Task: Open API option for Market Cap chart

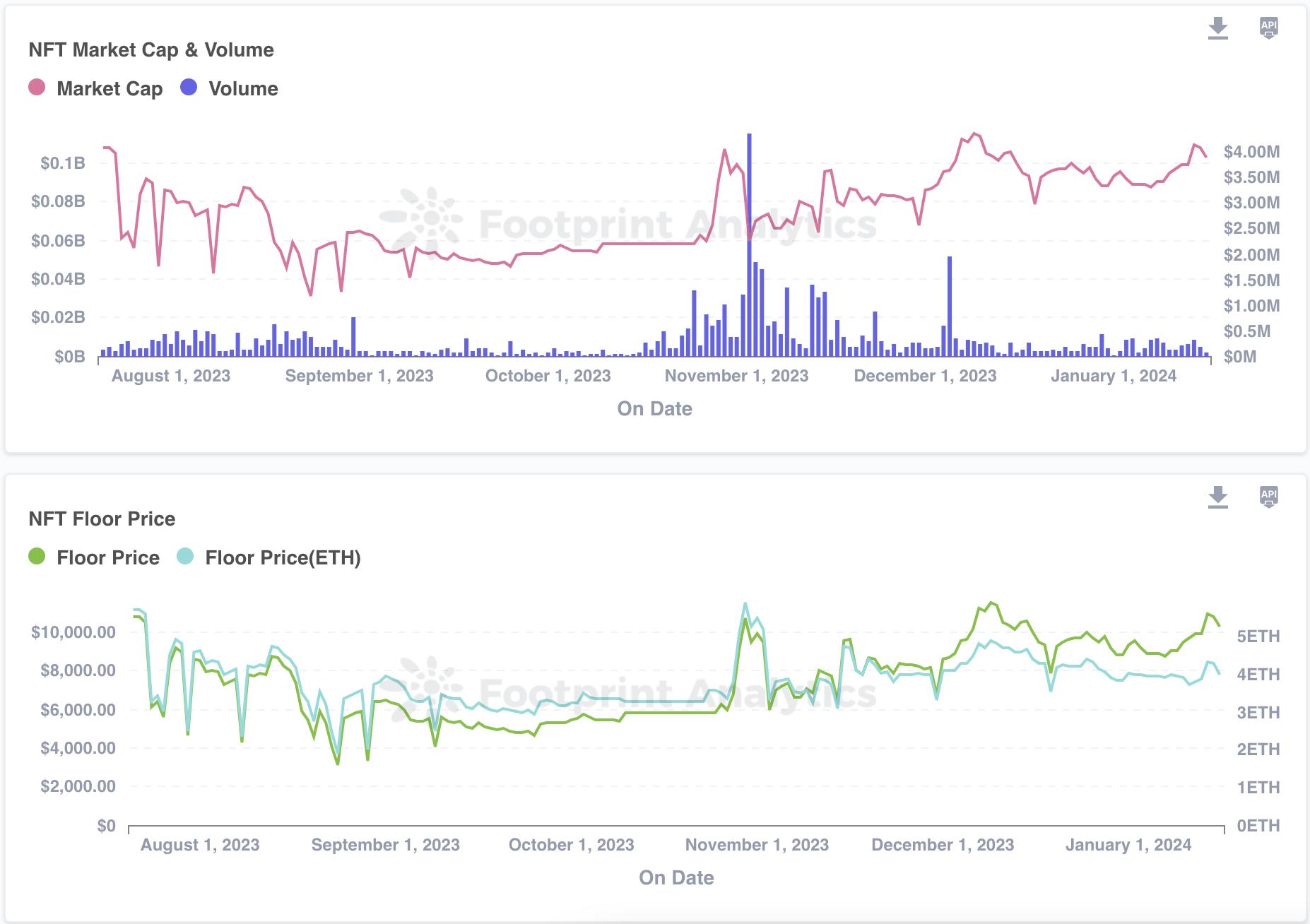Action: pyautogui.click(x=1268, y=28)
